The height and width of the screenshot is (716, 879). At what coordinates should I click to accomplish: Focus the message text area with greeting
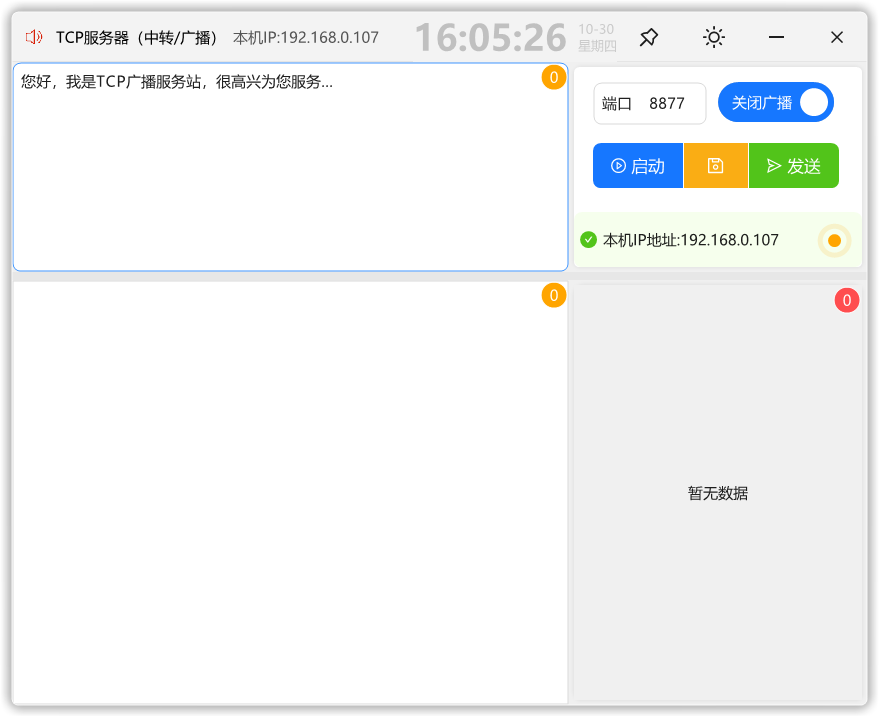point(290,167)
